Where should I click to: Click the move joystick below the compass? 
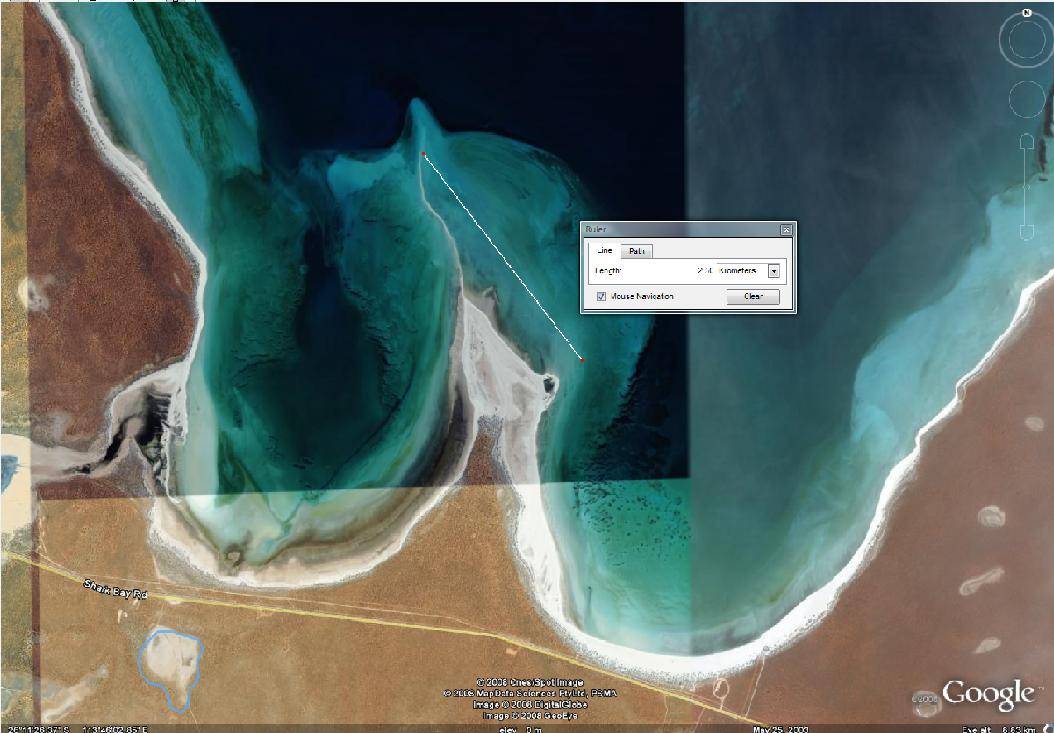[1026, 98]
